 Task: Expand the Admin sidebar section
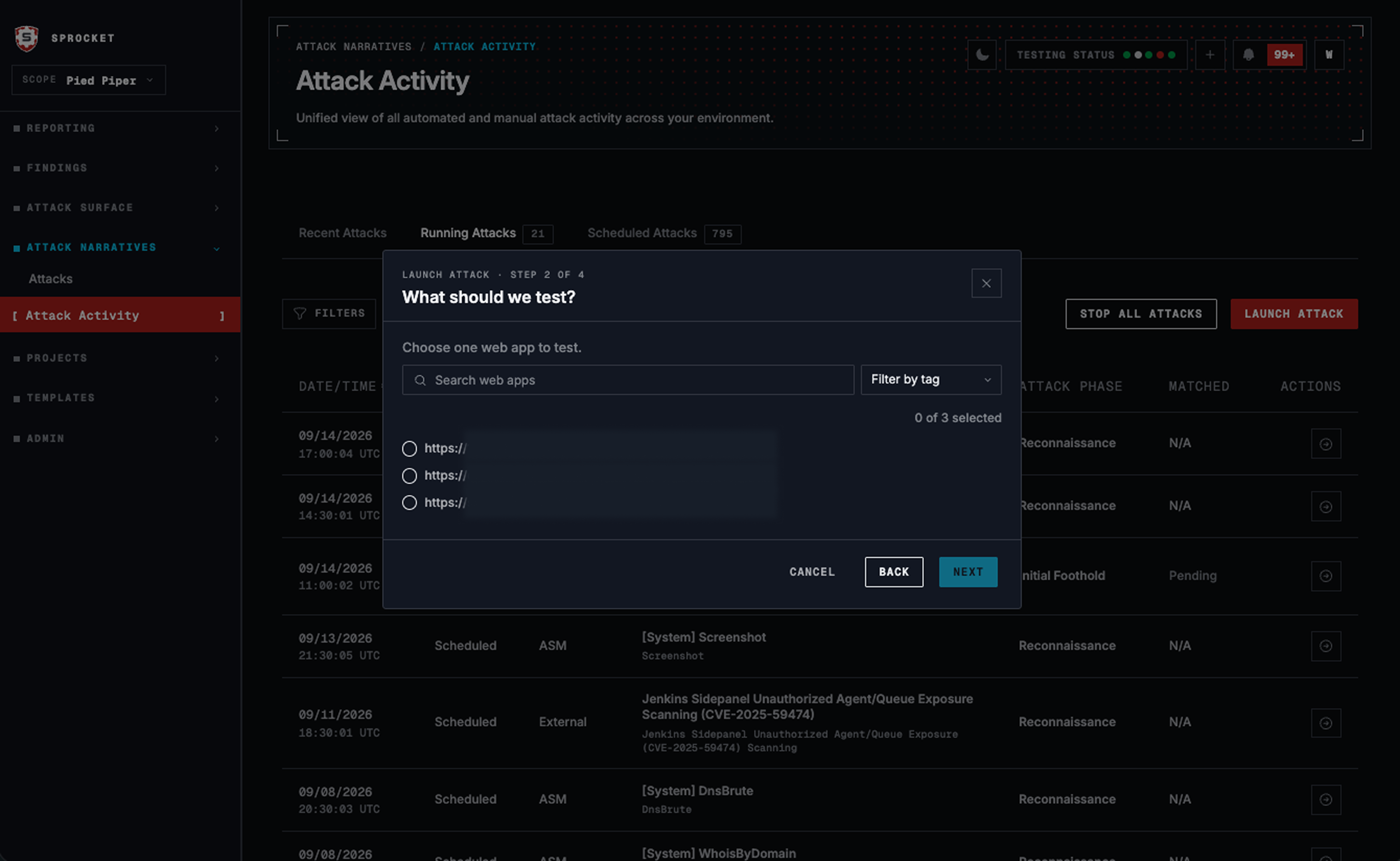coord(117,439)
